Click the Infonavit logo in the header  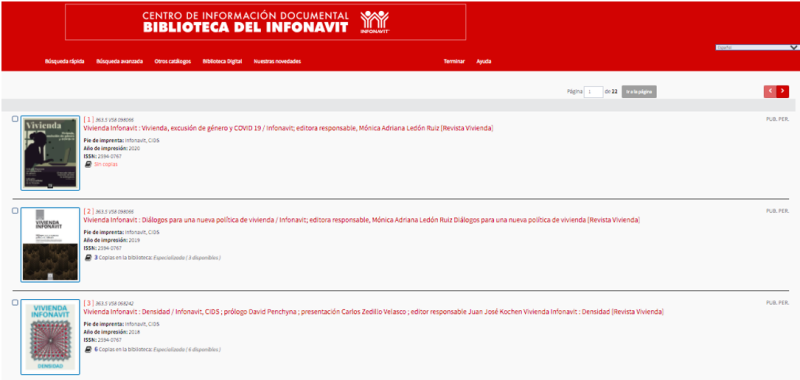coord(374,22)
